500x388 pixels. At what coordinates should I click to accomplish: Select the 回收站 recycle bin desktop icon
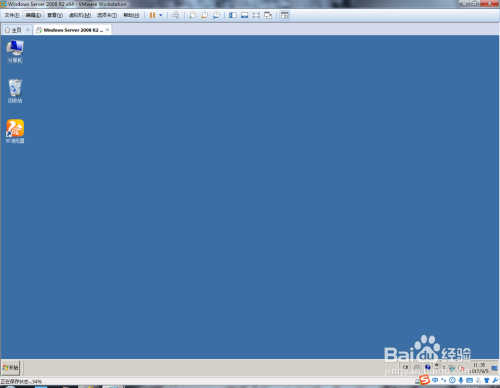15,91
